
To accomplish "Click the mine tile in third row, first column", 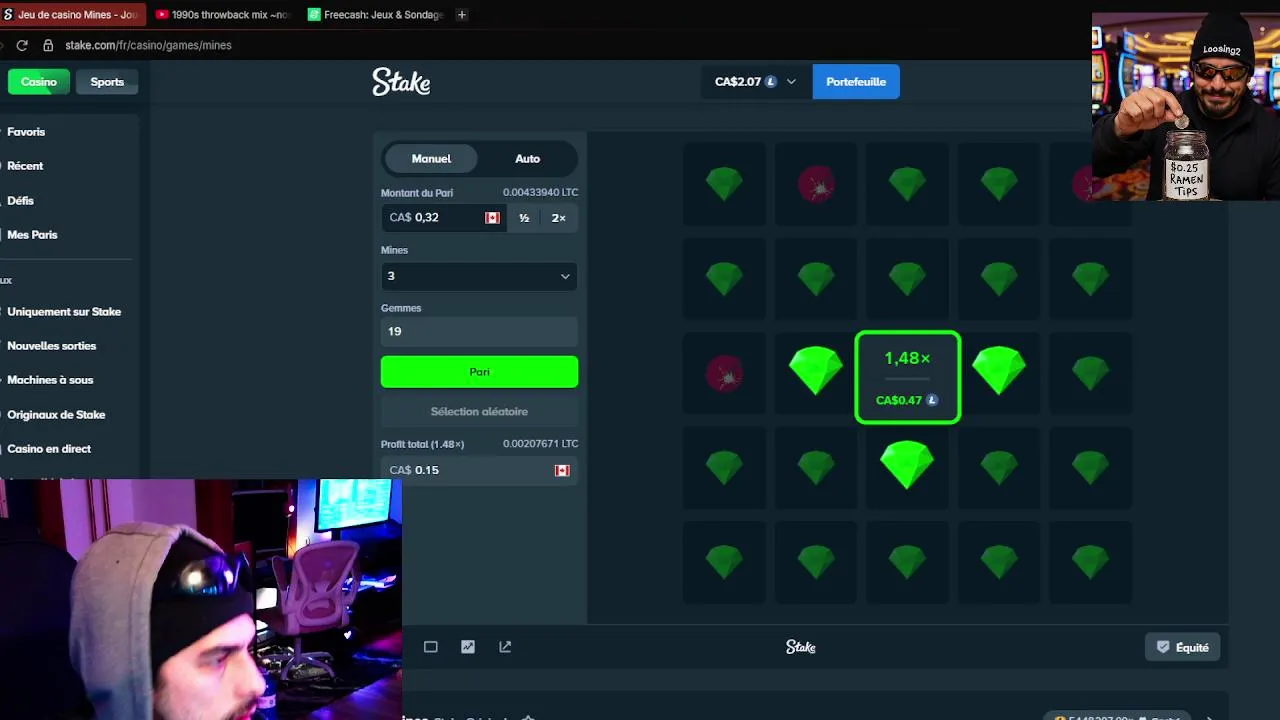I will click(724, 374).
